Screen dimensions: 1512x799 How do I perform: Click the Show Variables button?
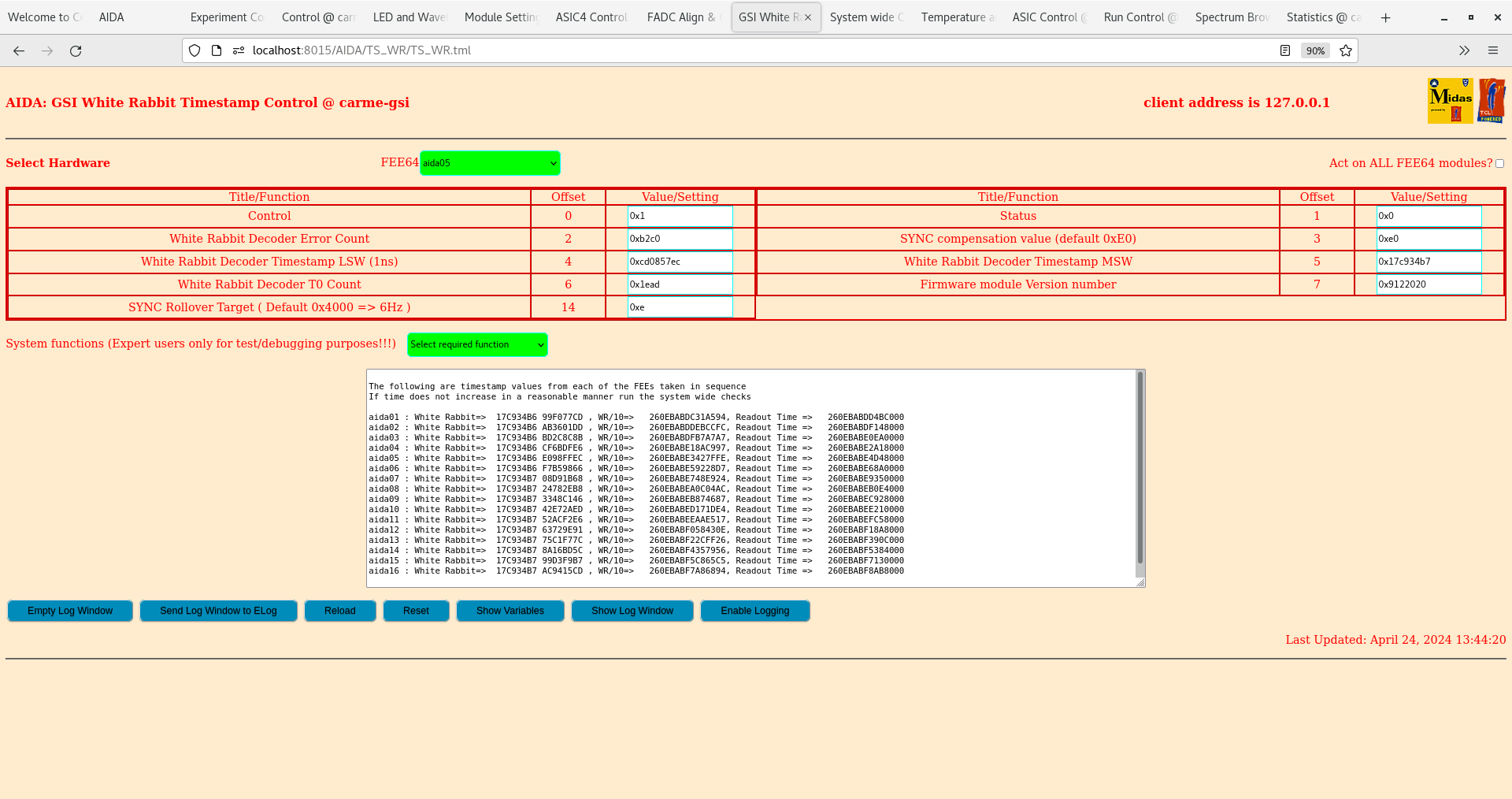[510, 610]
